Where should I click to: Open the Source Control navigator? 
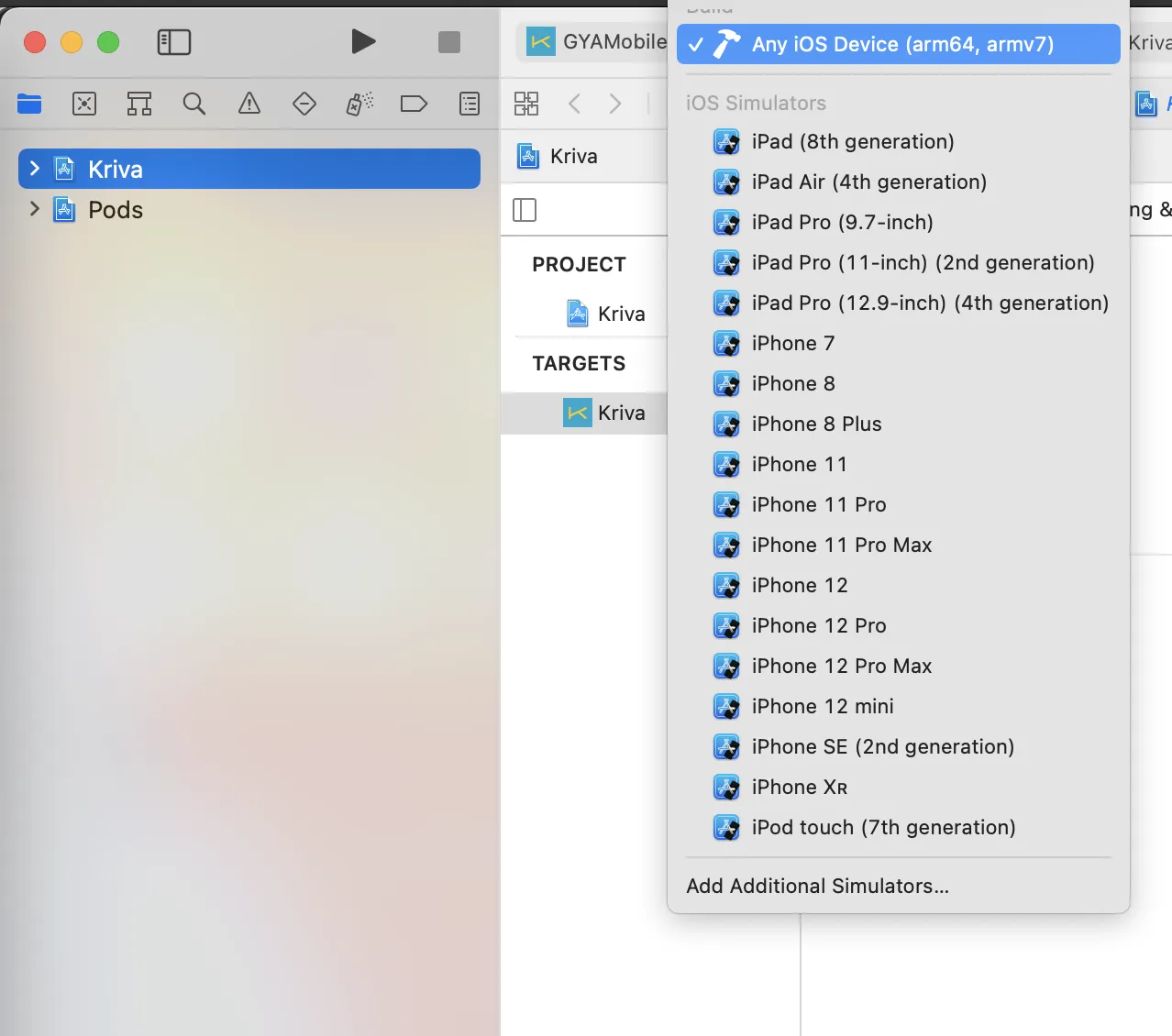84,104
